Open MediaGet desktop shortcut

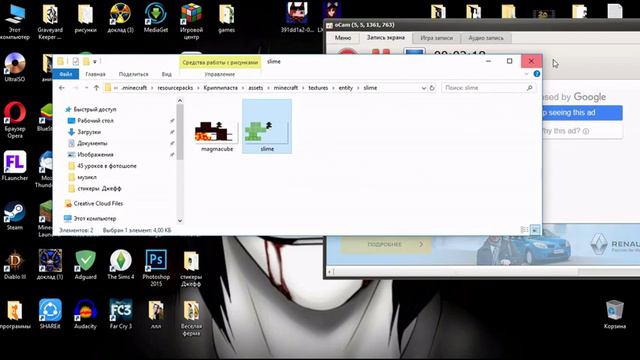(156, 18)
